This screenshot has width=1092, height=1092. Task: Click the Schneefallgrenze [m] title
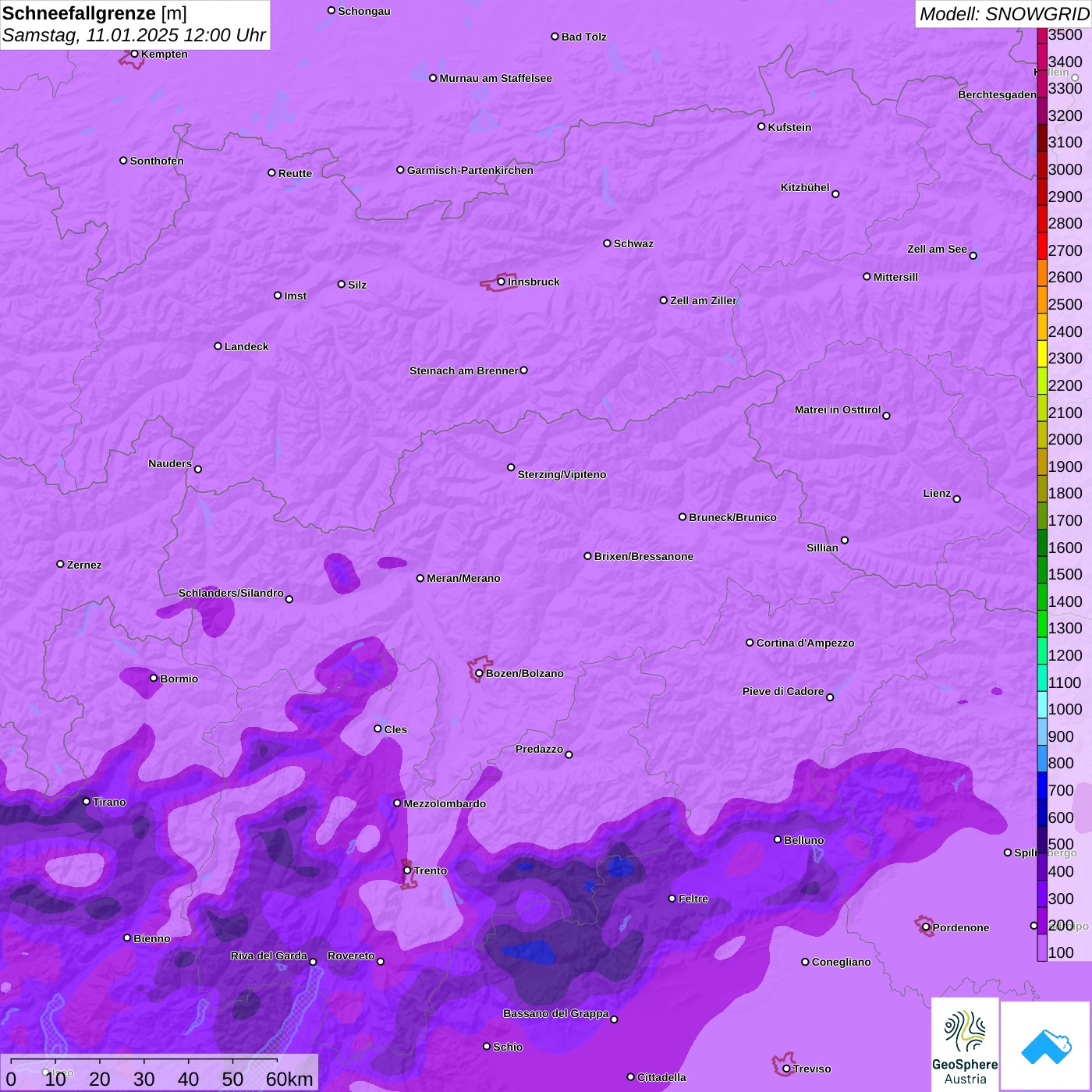[94, 13]
